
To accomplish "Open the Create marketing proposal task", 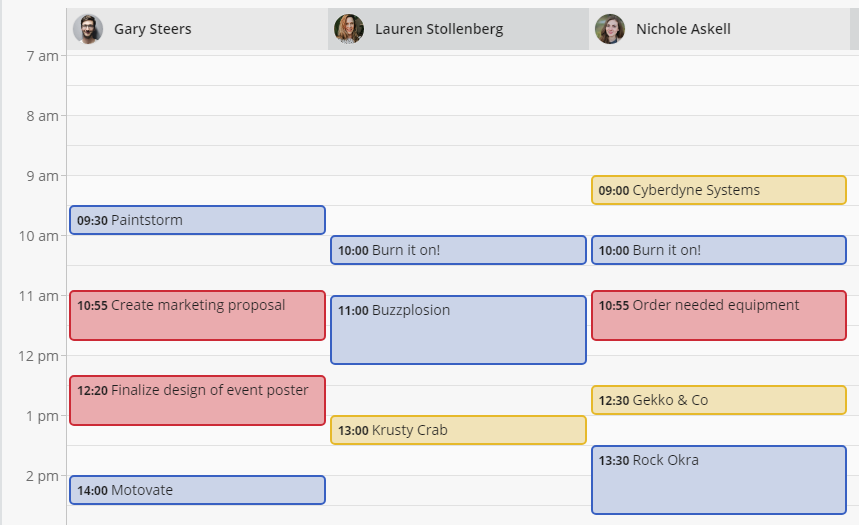I will 197,315.
